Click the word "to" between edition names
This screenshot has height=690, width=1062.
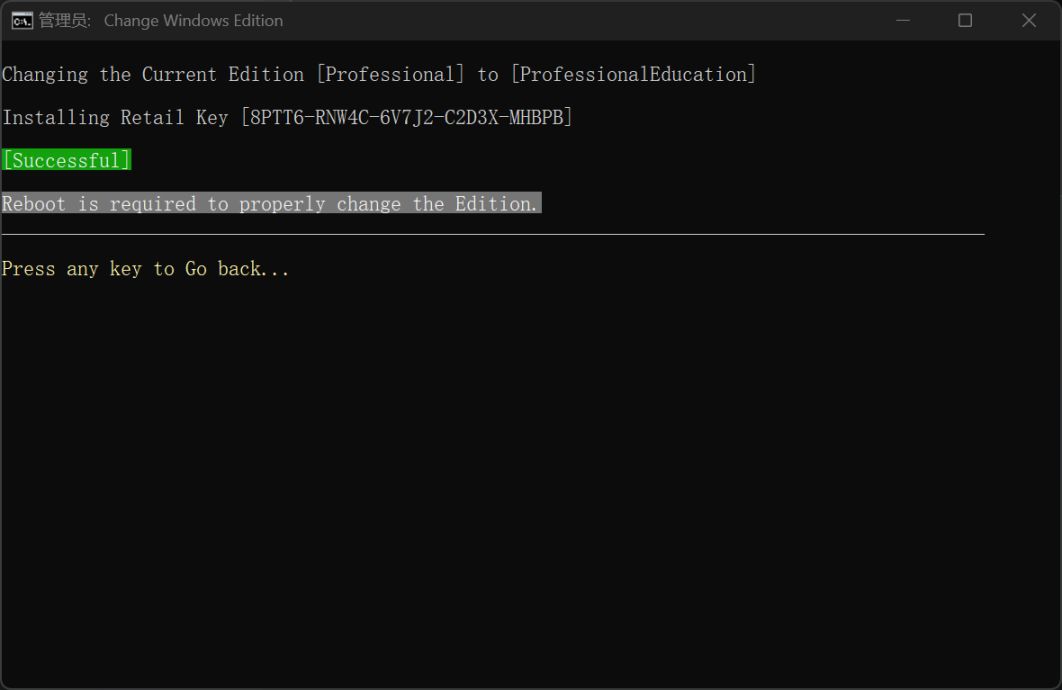[x=488, y=75]
